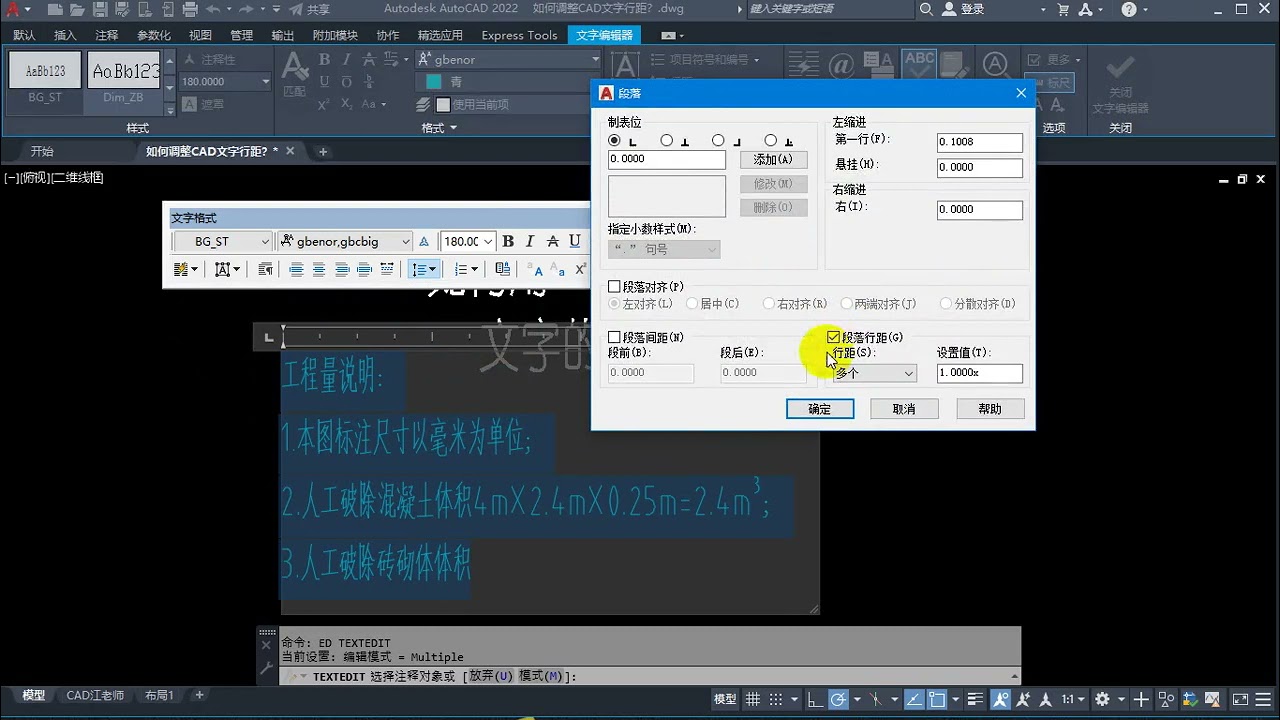Click the customization menu icon in status bar
This screenshot has width=1280, height=720.
(x=1265, y=698)
